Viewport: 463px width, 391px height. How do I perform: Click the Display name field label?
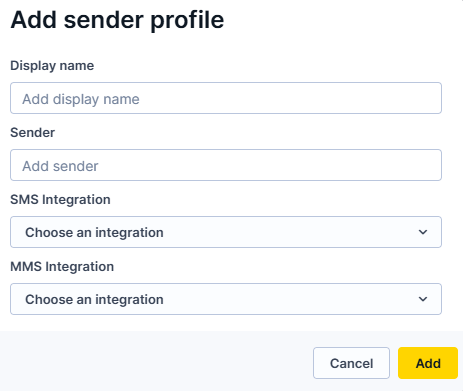coord(52,66)
